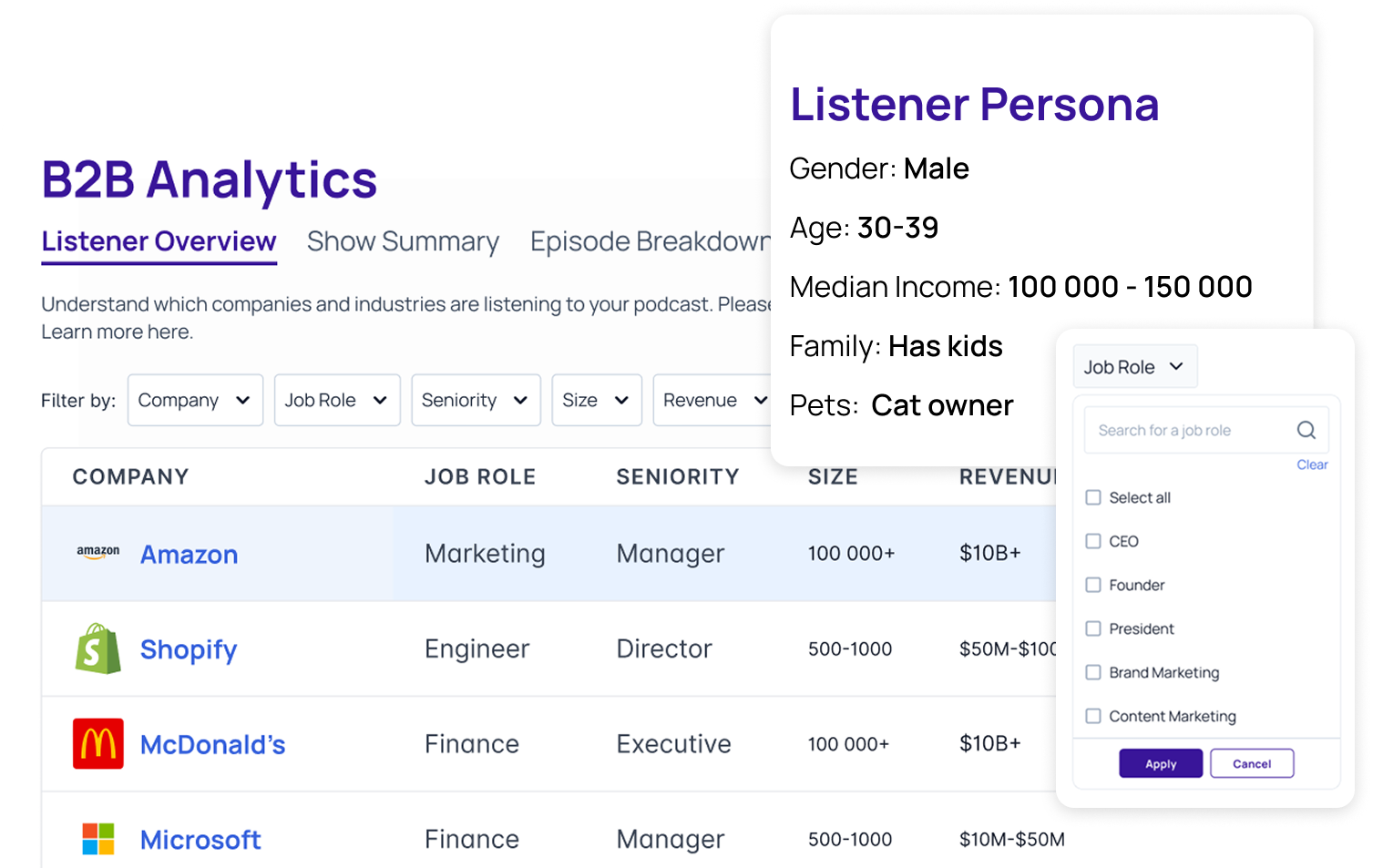Click the Shopify bag logo
The image size is (1373, 868).
click(x=98, y=648)
